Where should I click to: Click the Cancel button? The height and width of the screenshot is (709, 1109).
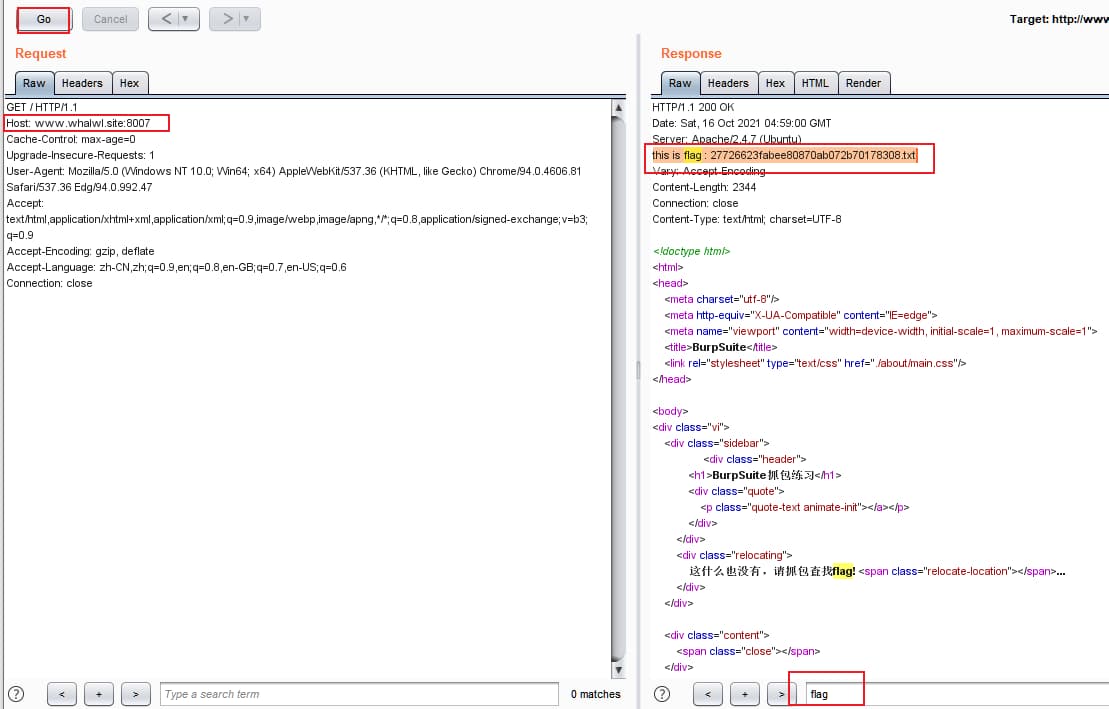[x=110, y=19]
